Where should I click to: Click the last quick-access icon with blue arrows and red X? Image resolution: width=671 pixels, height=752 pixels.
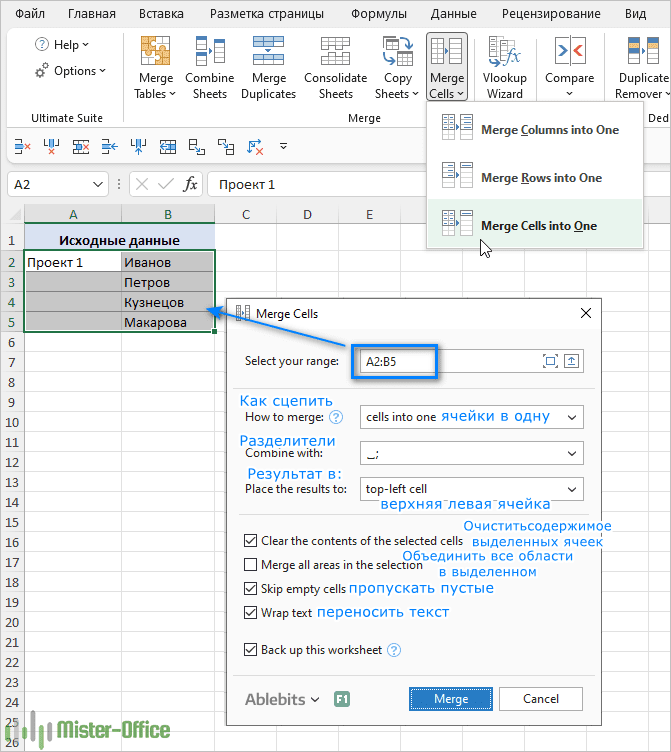(x=255, y=146)
